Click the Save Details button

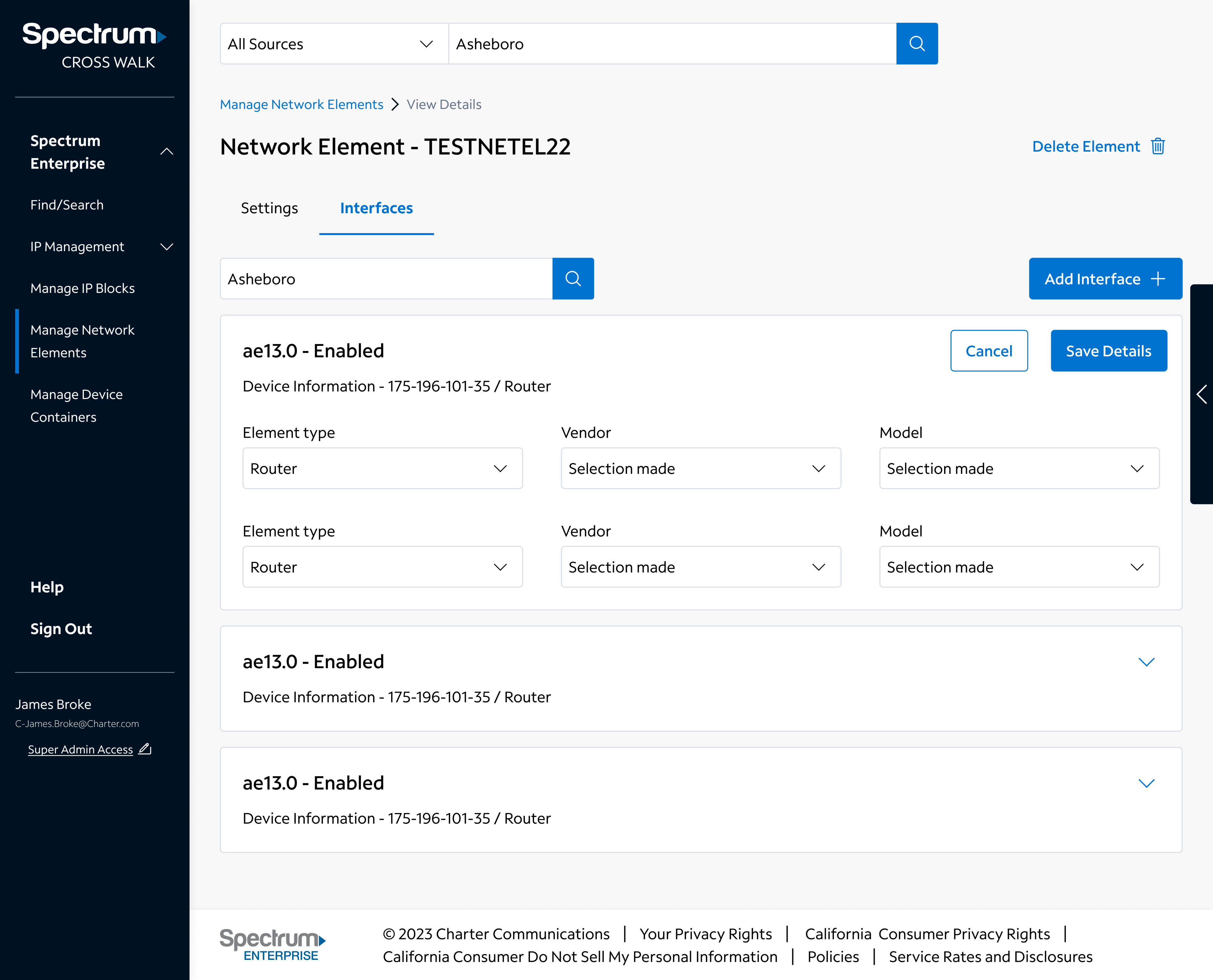[1108, 351]
